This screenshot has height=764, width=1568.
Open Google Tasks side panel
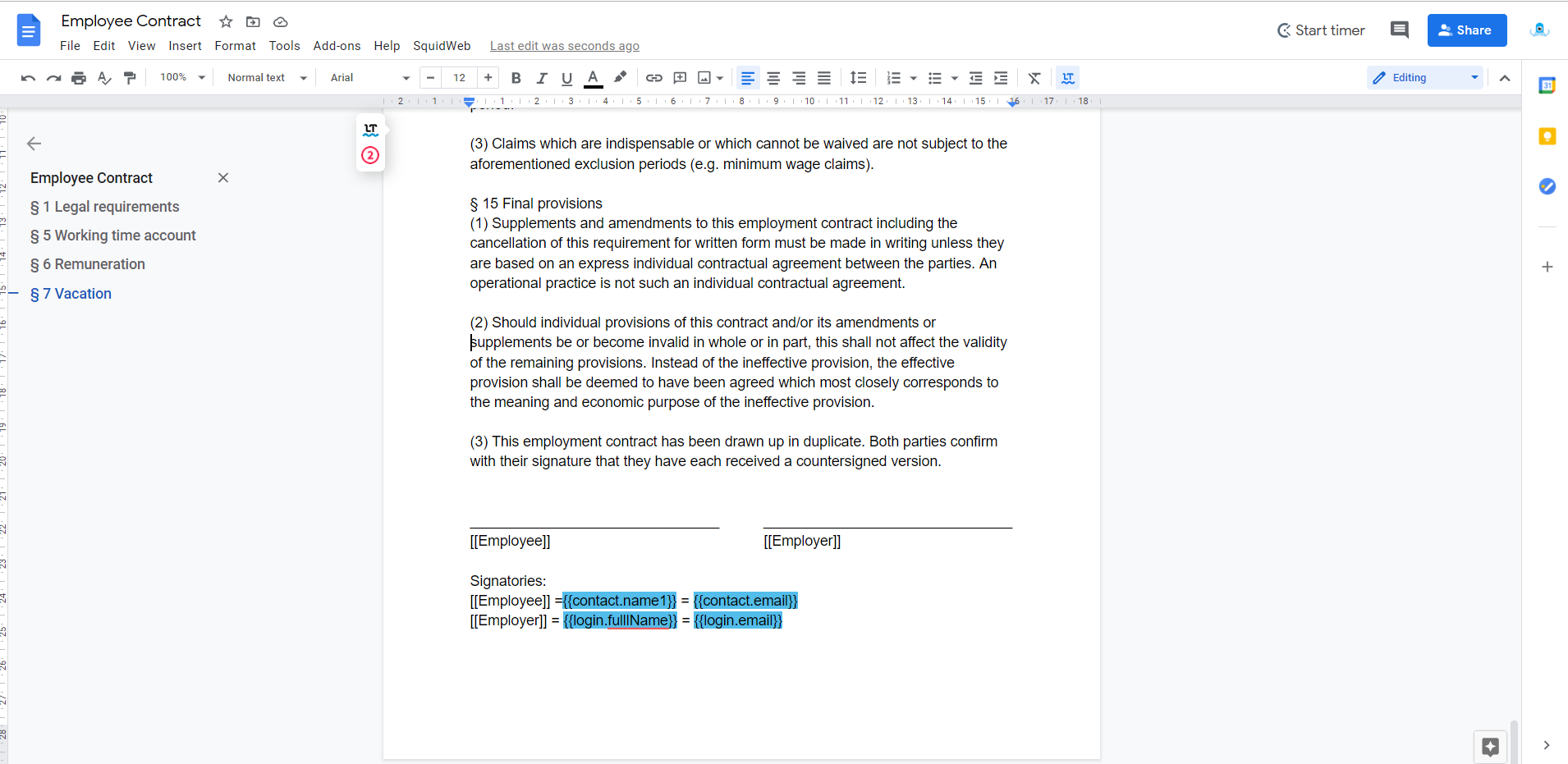pyautogui.click(x=1547, y=186)
